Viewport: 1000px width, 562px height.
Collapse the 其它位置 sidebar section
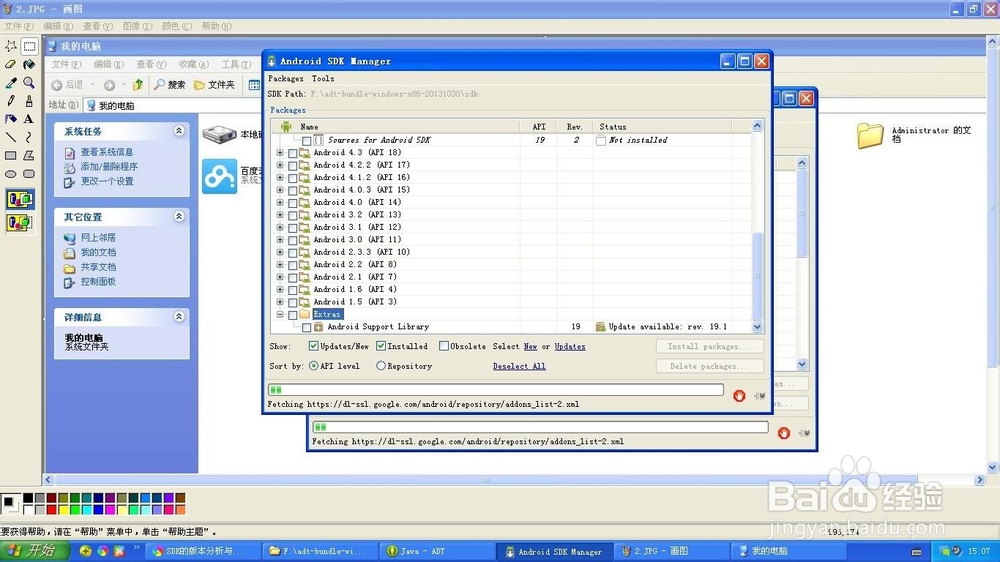[x=179, y=217]
